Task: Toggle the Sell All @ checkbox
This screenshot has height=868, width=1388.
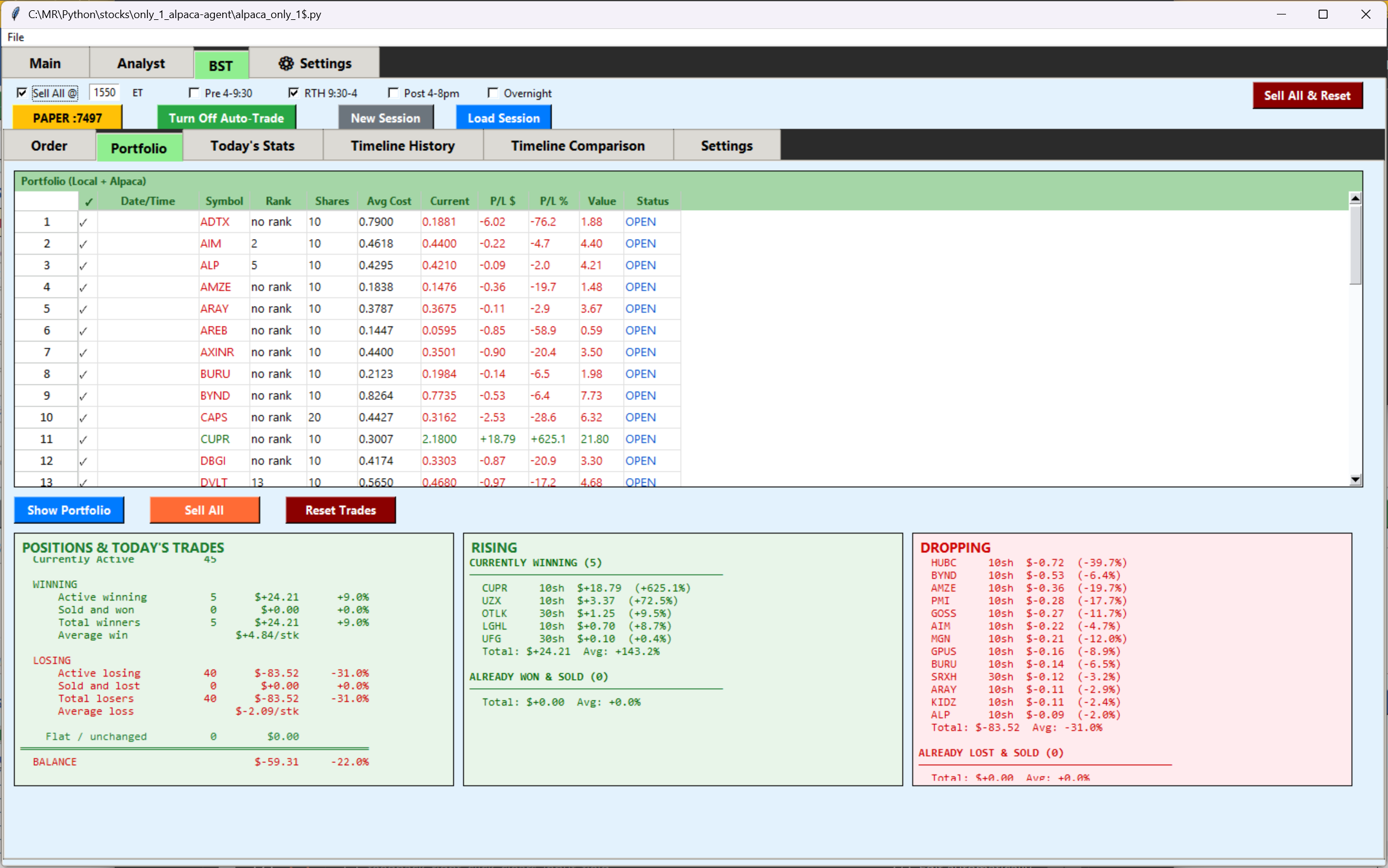Action: pos(22,93)
